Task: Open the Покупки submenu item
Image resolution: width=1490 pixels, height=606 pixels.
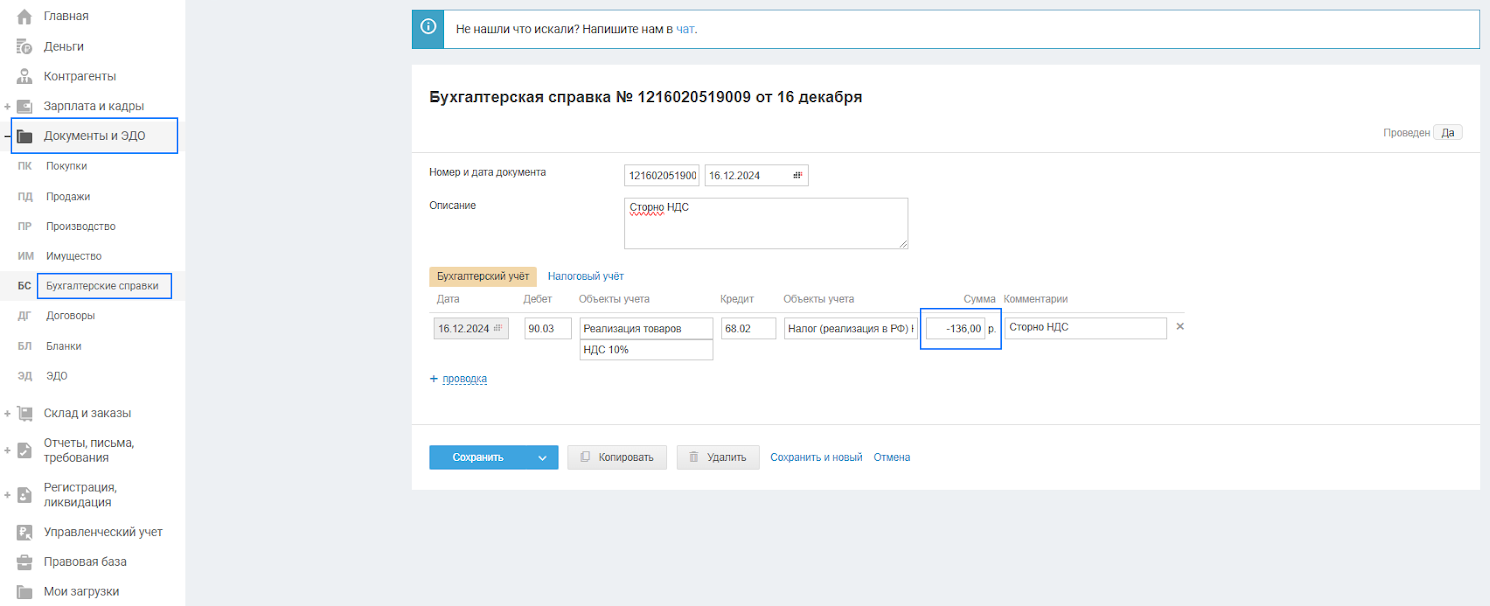Action: pos(66,167)
